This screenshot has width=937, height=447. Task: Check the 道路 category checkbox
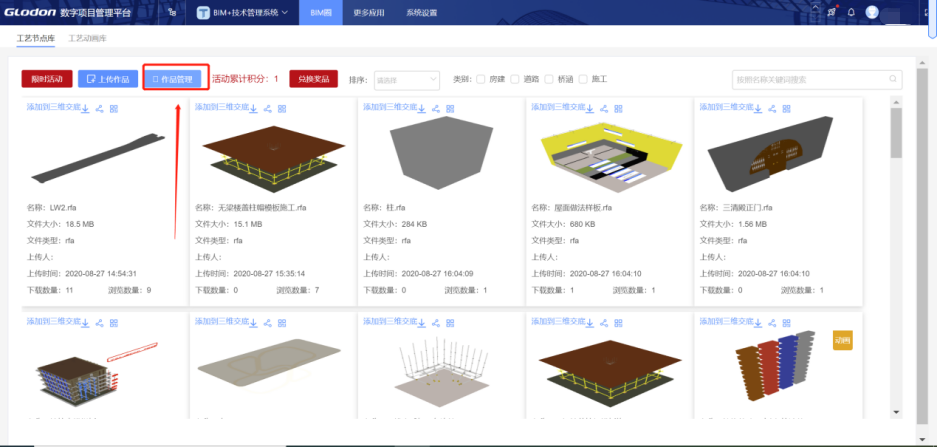(515, 79)
